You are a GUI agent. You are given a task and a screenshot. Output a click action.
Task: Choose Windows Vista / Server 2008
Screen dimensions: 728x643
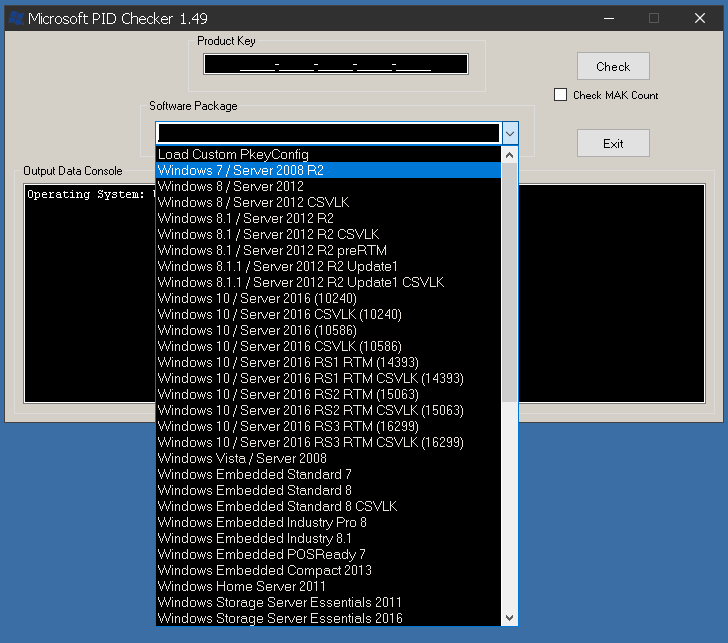coord(328,459)
